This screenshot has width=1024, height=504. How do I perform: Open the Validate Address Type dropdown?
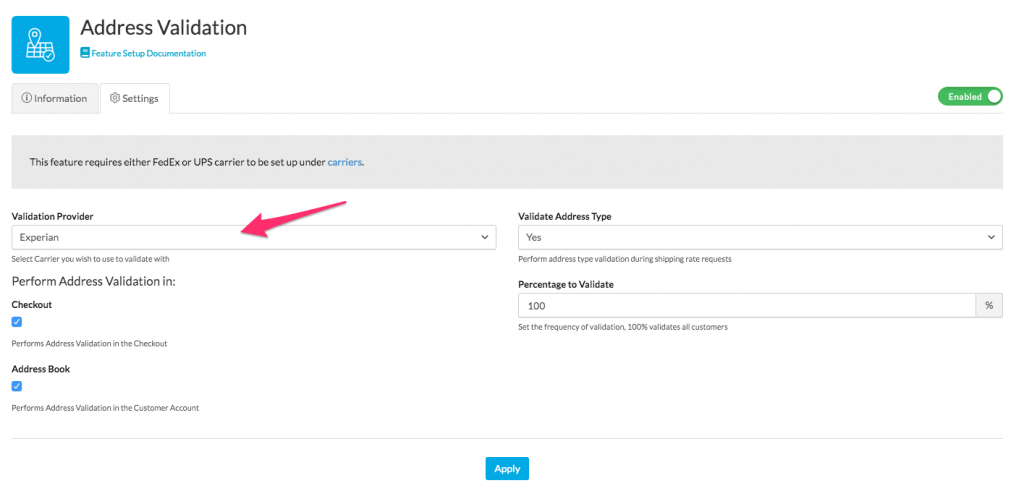(760, 238)
